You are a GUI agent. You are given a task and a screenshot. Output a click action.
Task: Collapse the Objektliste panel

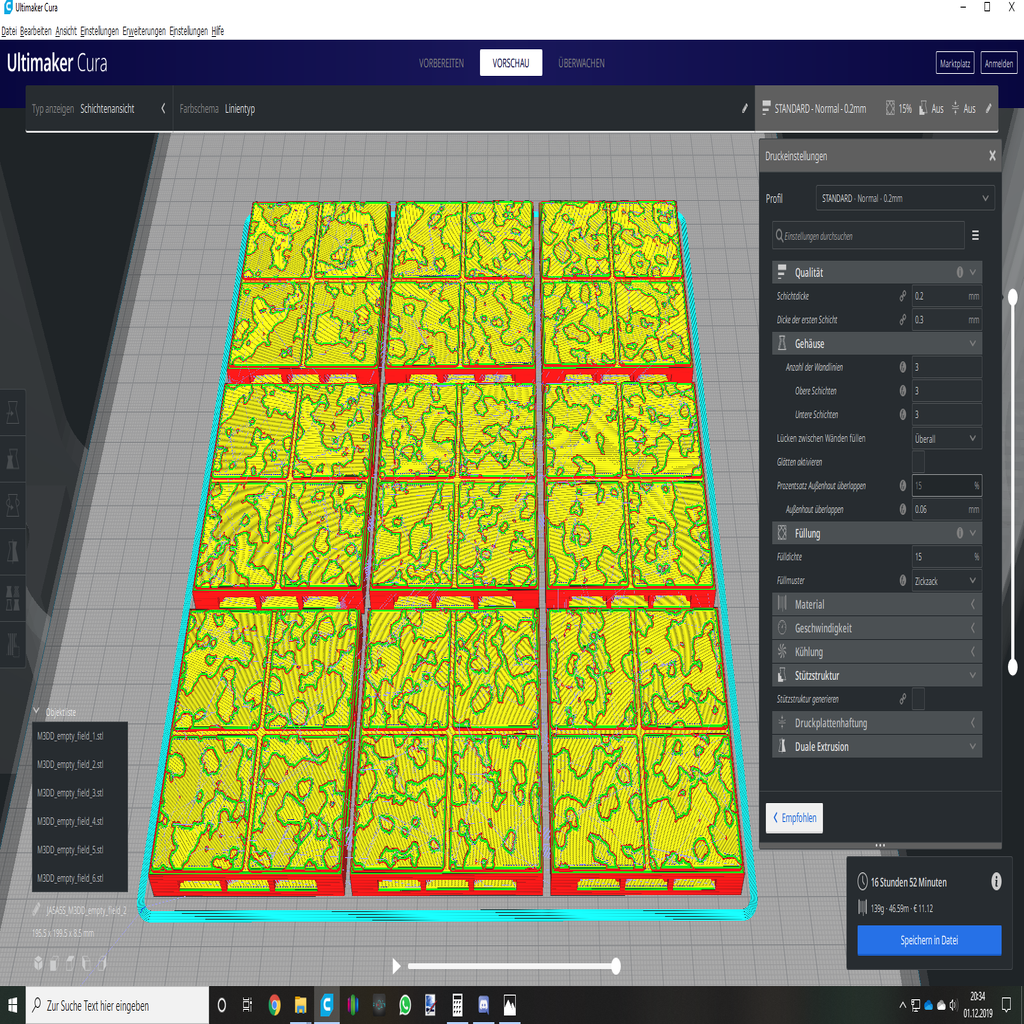coord(37,711)
